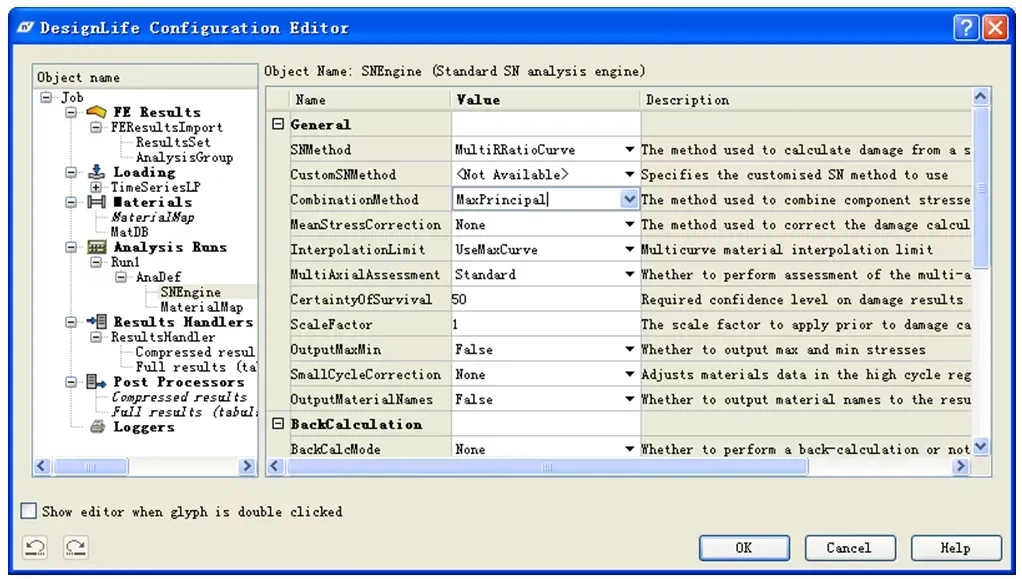This screenshot has height=579, width=1022.
Task: Click the Post Processors icon
Action: pos(96,382)
